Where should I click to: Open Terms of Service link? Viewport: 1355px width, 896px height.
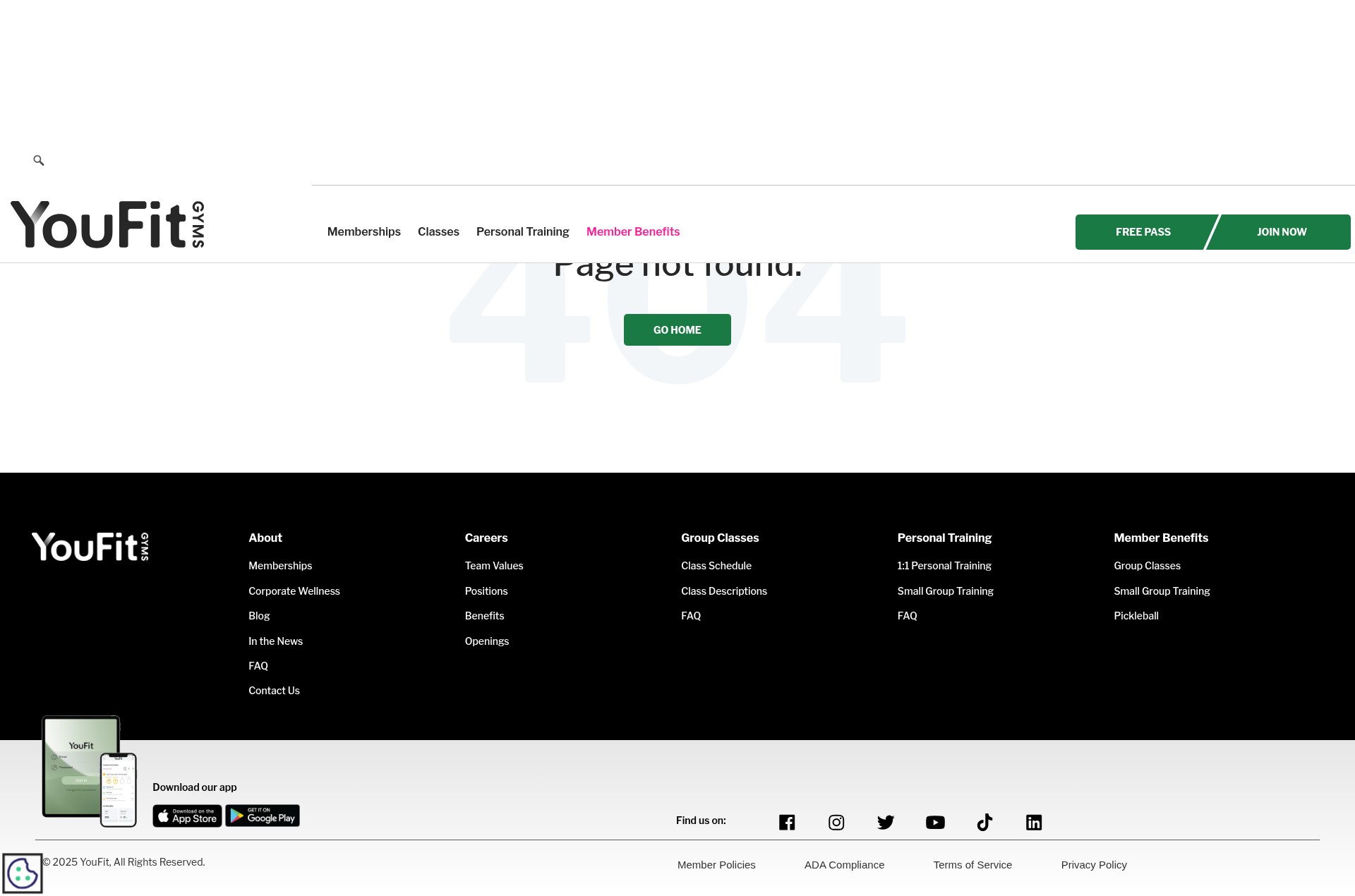972,865
